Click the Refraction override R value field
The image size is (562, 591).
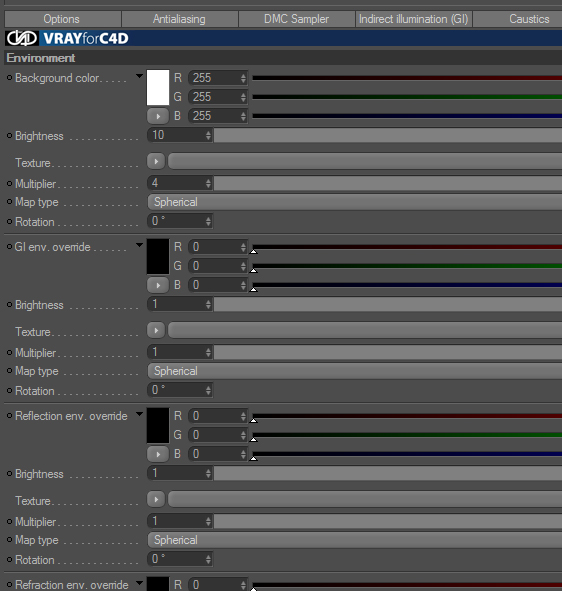pos(217,584)
